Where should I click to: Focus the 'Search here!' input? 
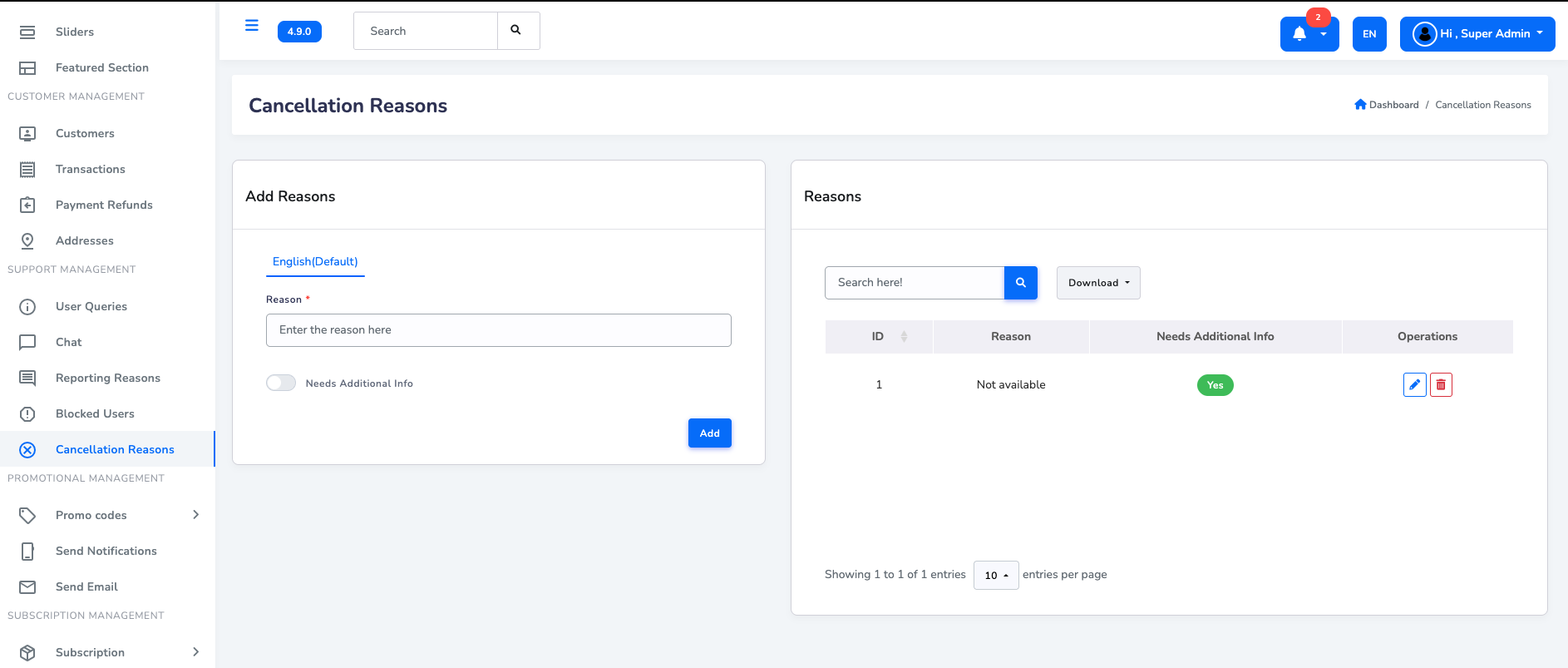tap(915, 283)
